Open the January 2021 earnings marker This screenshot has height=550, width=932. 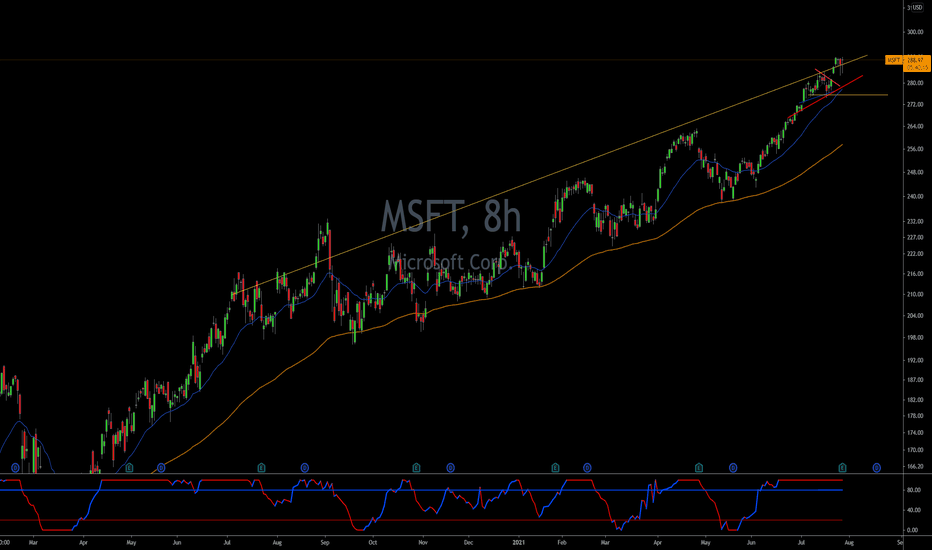coord(555,468)
